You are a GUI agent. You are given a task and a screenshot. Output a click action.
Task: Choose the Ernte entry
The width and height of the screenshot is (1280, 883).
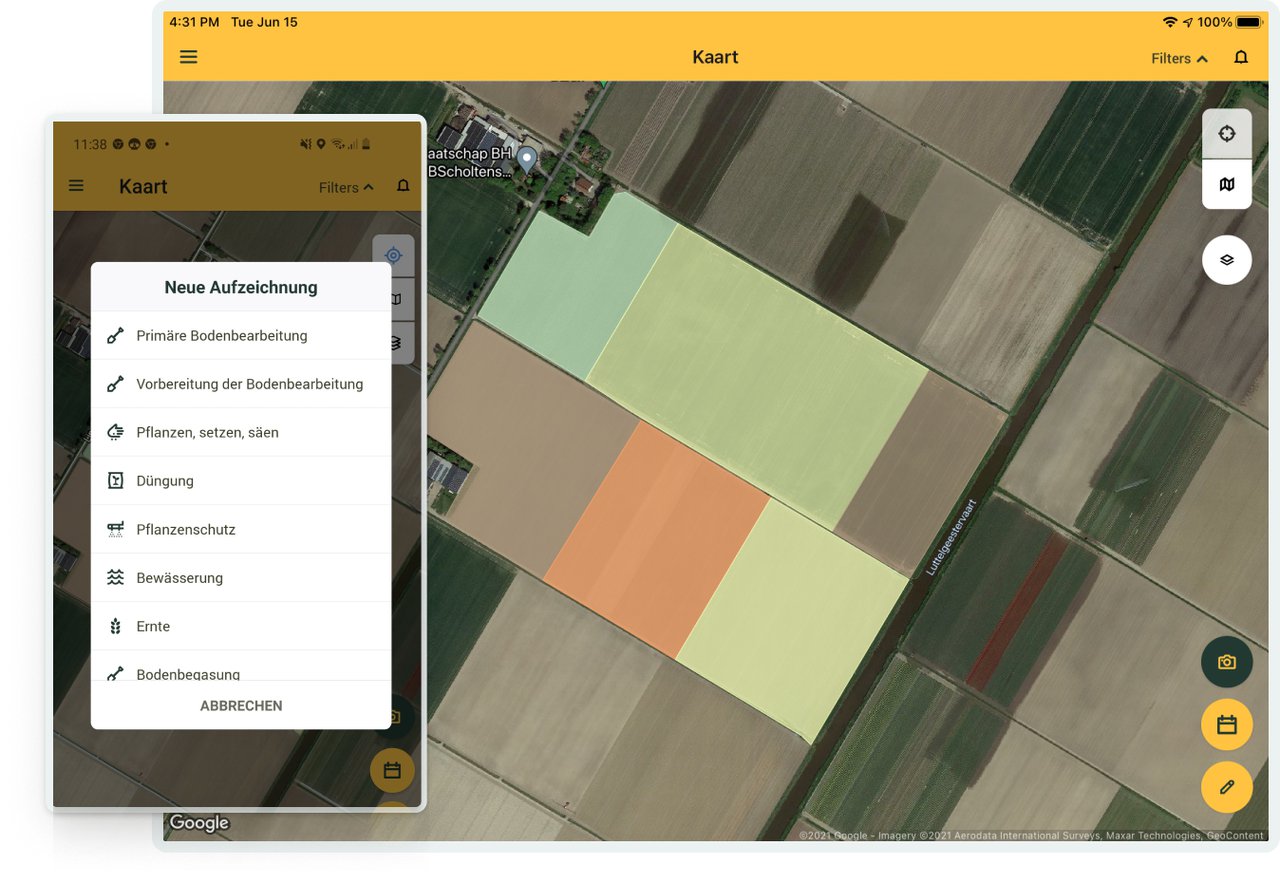(241, 627)
